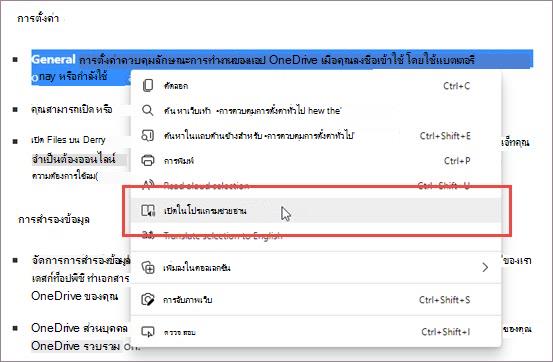Choose Open in Immersive Reader entry
The image size is (553, 362).
tap(316, 211)
